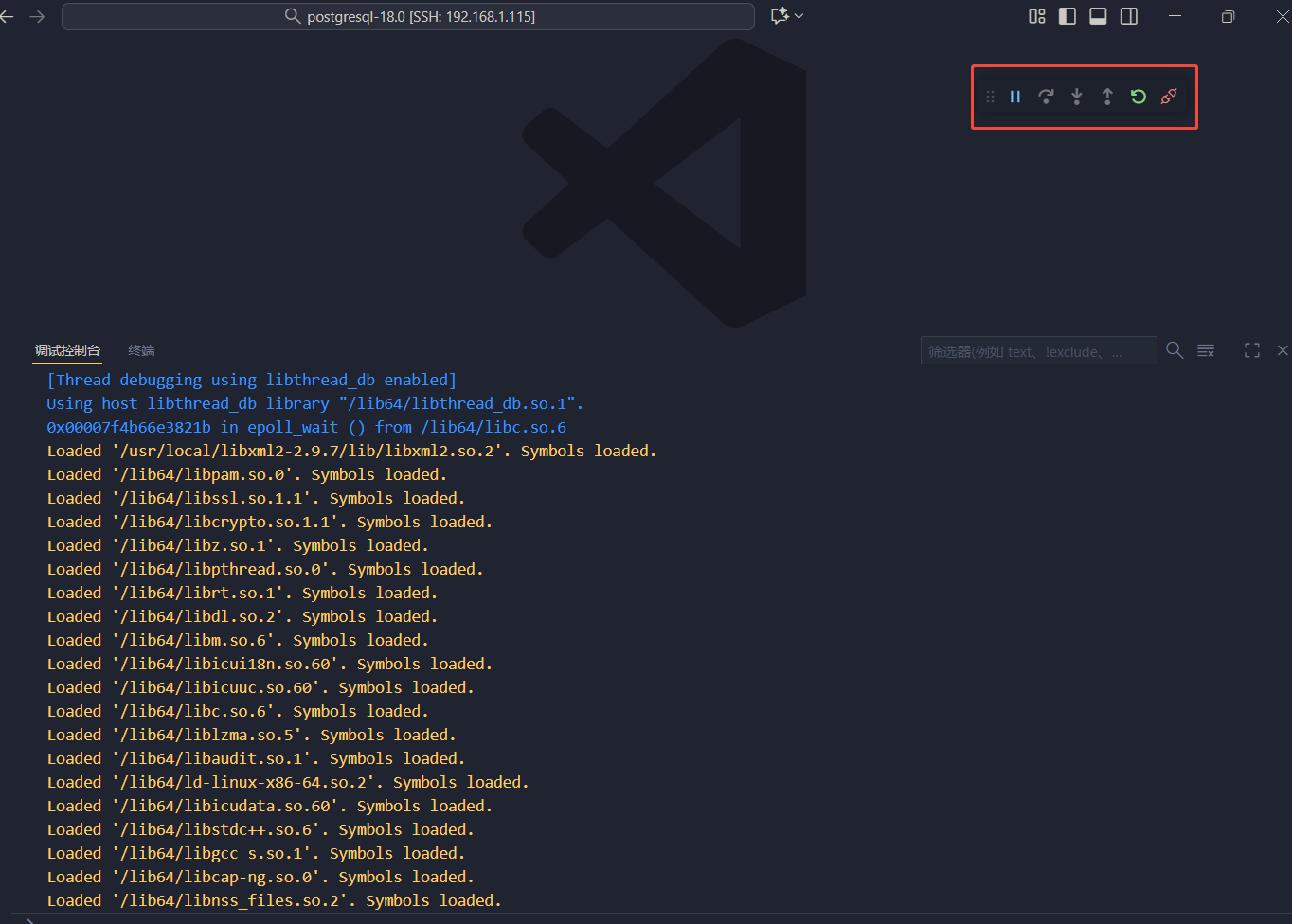The image size is (1292, 924).
Task: Click the libpthread.so.0 loaded line
Action: [x=265, y=569]
